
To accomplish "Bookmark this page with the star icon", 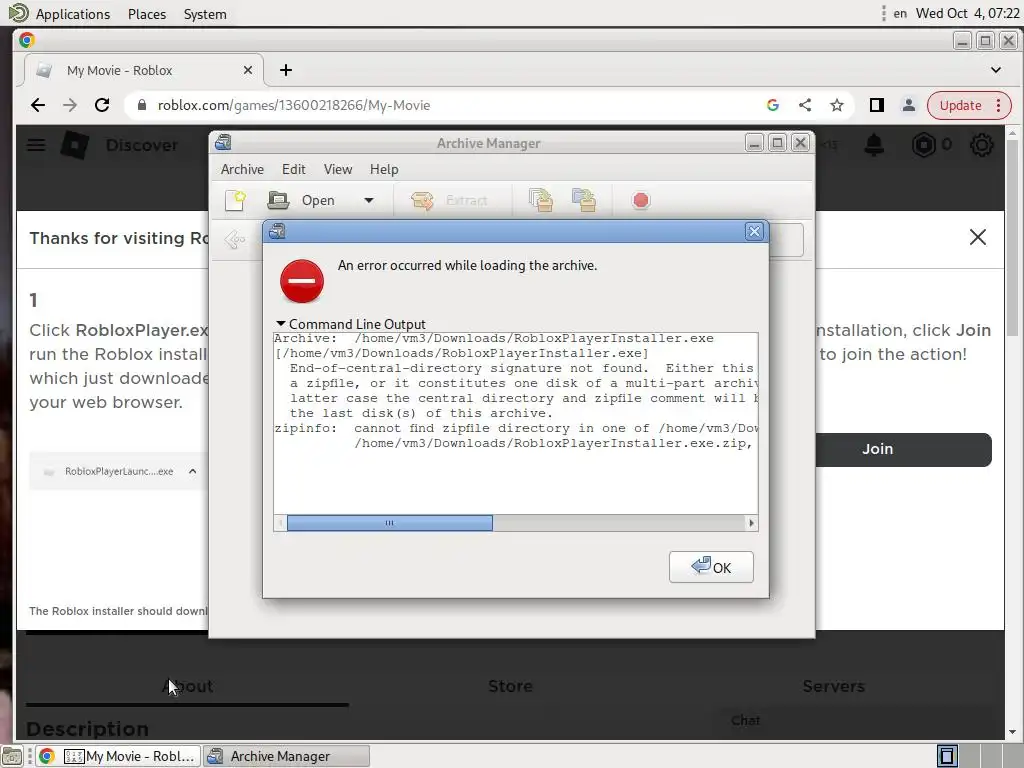I will (837, 105).
